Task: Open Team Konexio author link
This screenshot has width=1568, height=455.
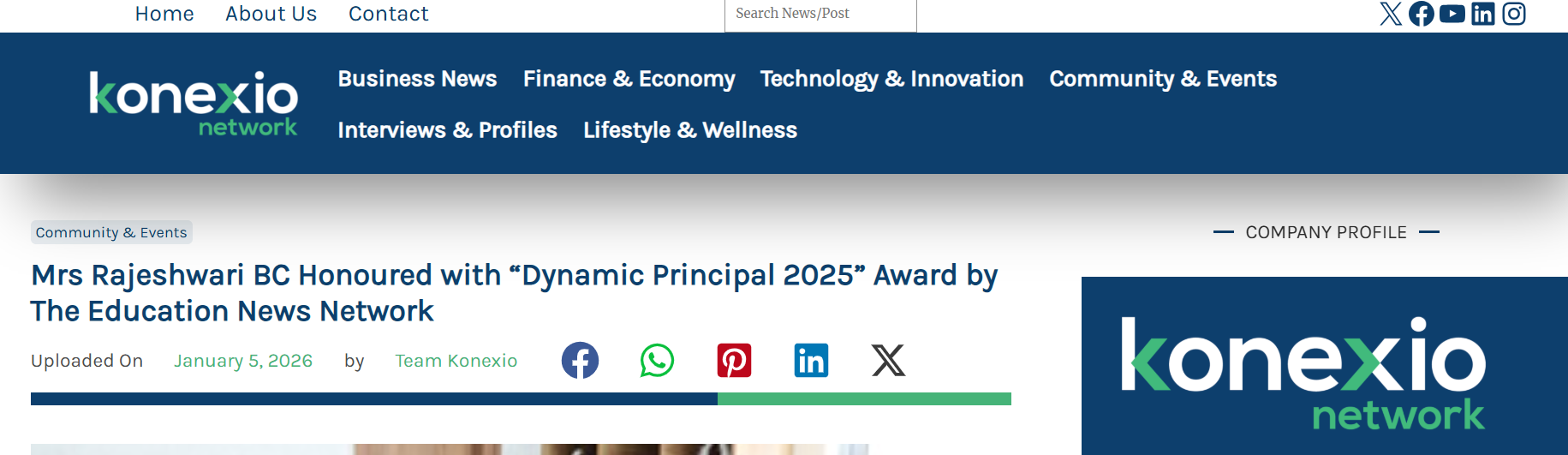Action: [x=456, y=361]
